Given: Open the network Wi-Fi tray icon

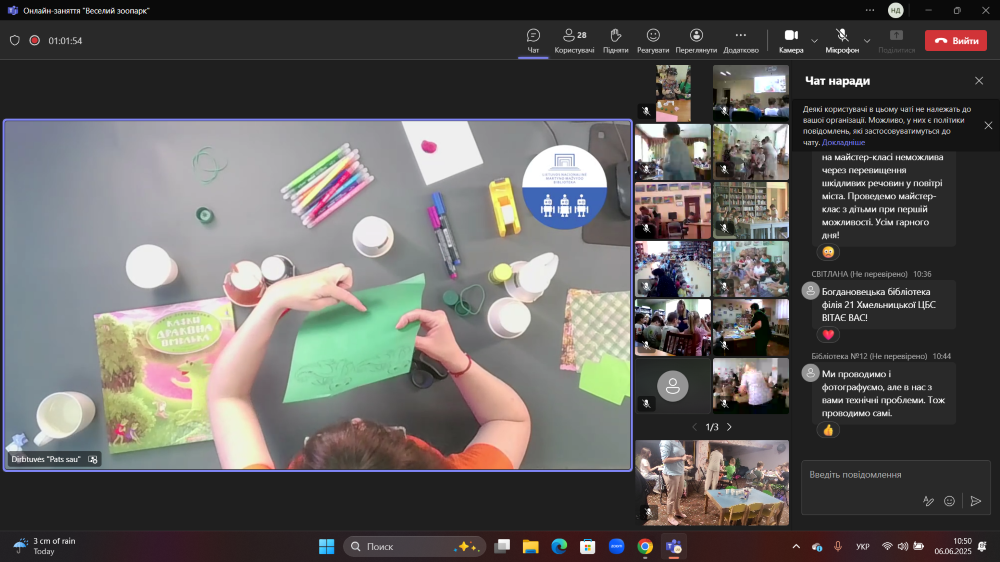Looking at the screenshot, I should tap(886, 546).
